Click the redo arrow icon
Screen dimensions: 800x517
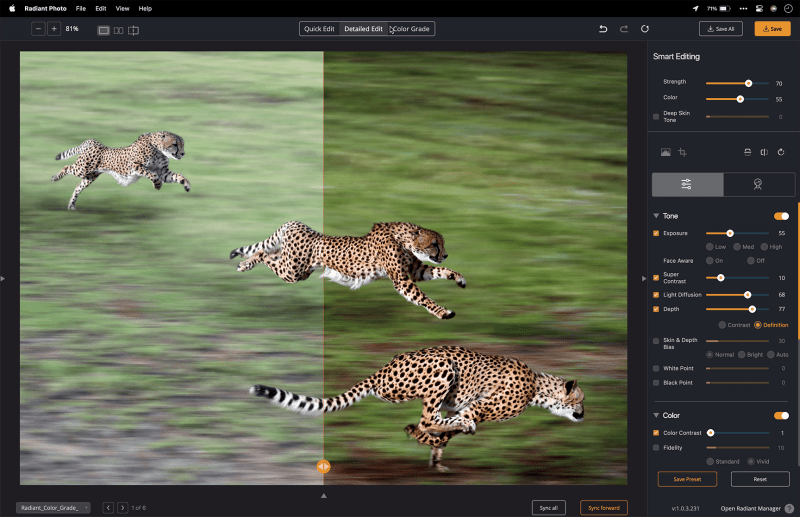click(624, 29)
